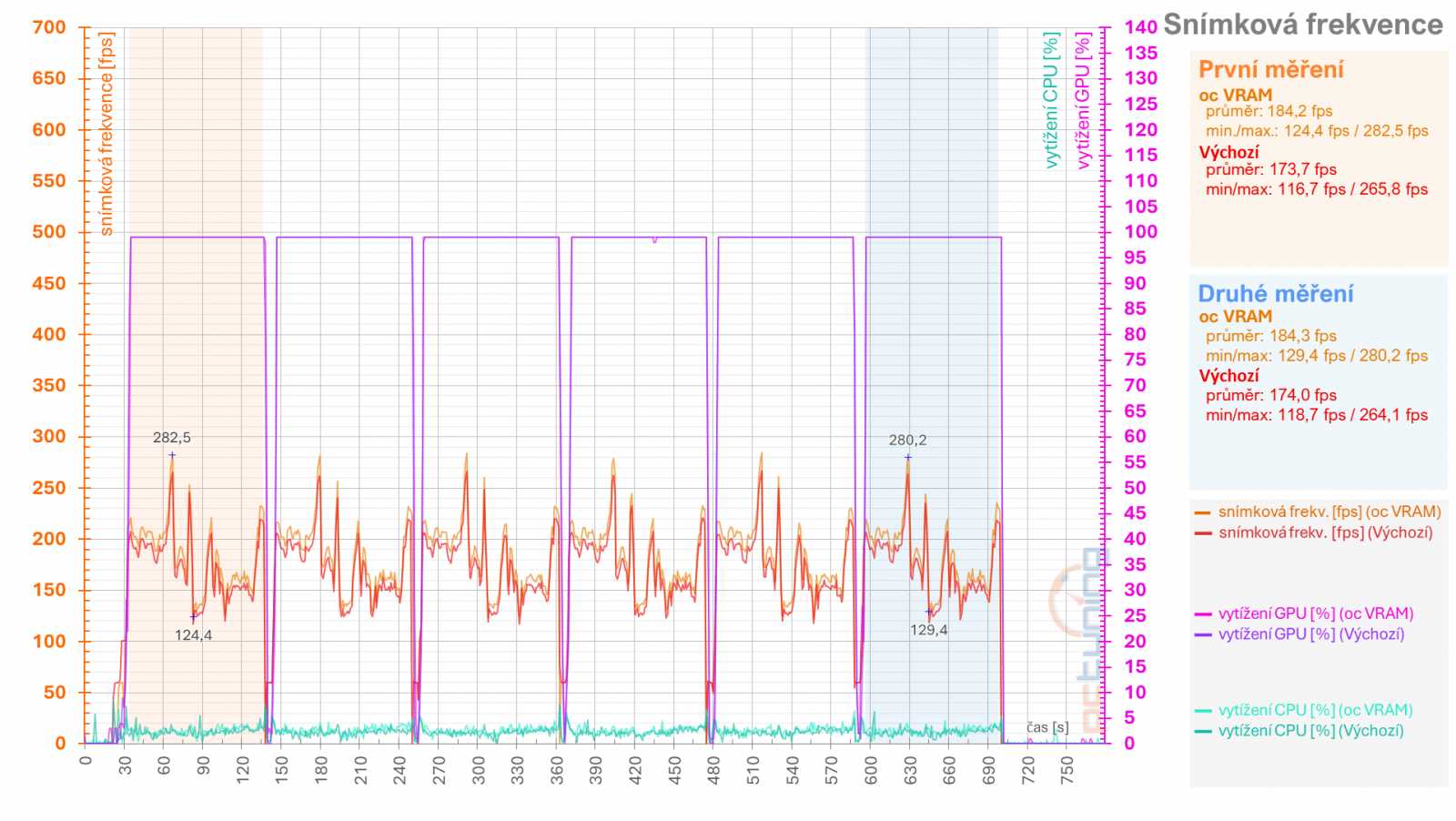Click the 45 tick on percent axis
Viewport: 1456px width, 821px height.
(1135, 513)
